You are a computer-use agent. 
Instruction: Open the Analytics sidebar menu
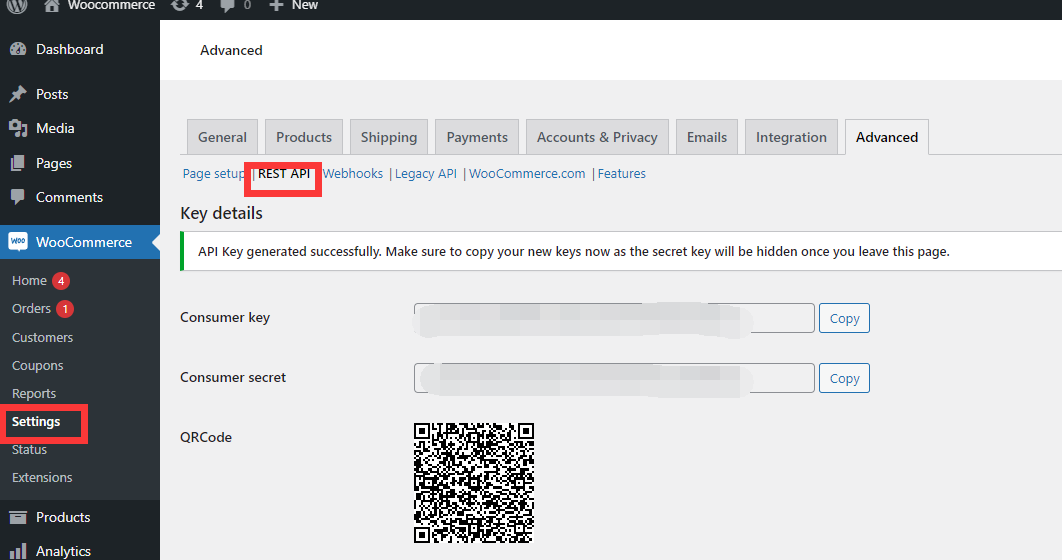(63, 551)
